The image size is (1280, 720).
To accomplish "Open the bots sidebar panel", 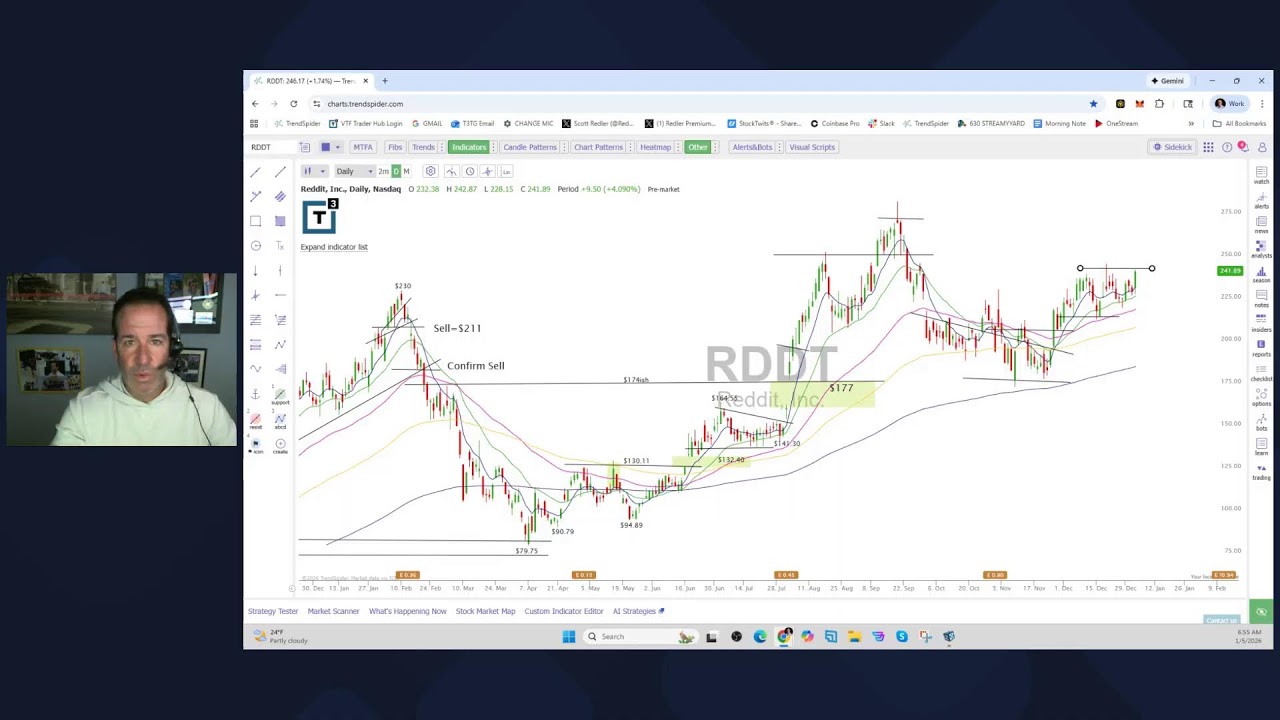I will pyautogui.click(x=1261, y=421).
